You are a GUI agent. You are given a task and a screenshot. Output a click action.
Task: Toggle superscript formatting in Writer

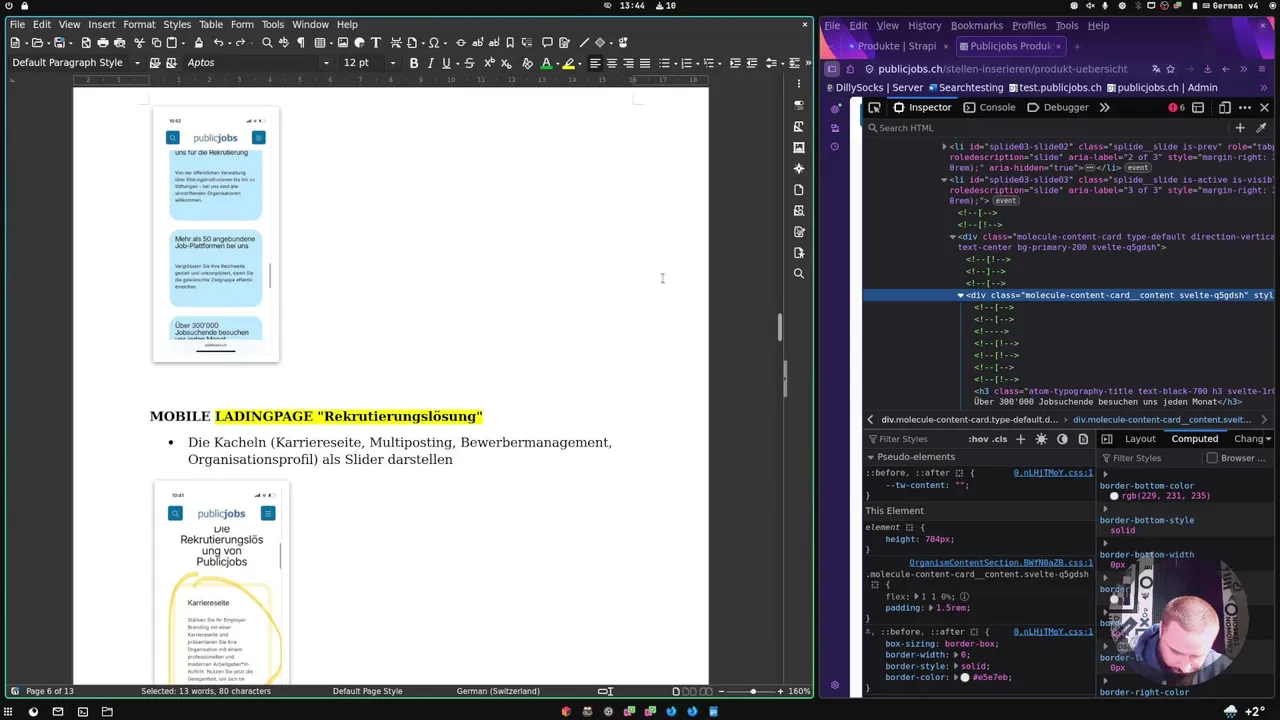[489, 63]
